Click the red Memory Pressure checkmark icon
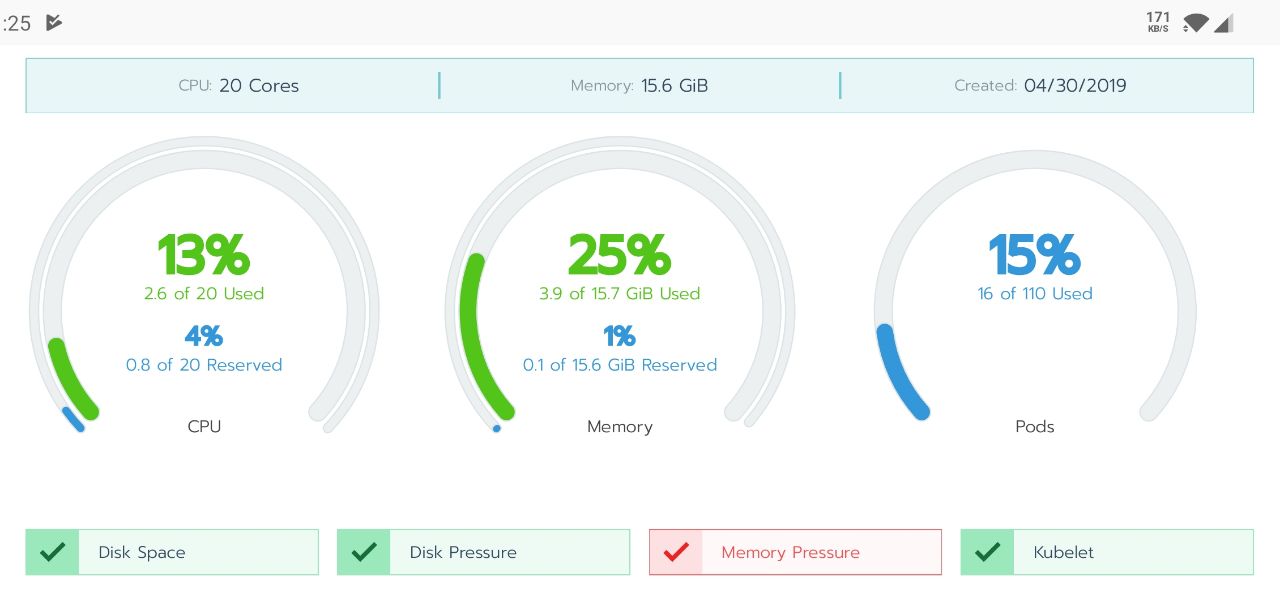Screen dimensions: 1280x611 point(676,552)
